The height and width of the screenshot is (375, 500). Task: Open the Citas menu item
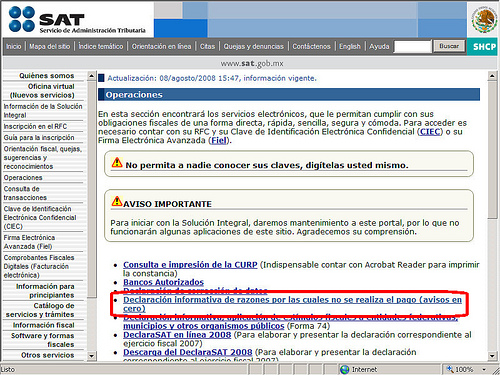point(207,46)
